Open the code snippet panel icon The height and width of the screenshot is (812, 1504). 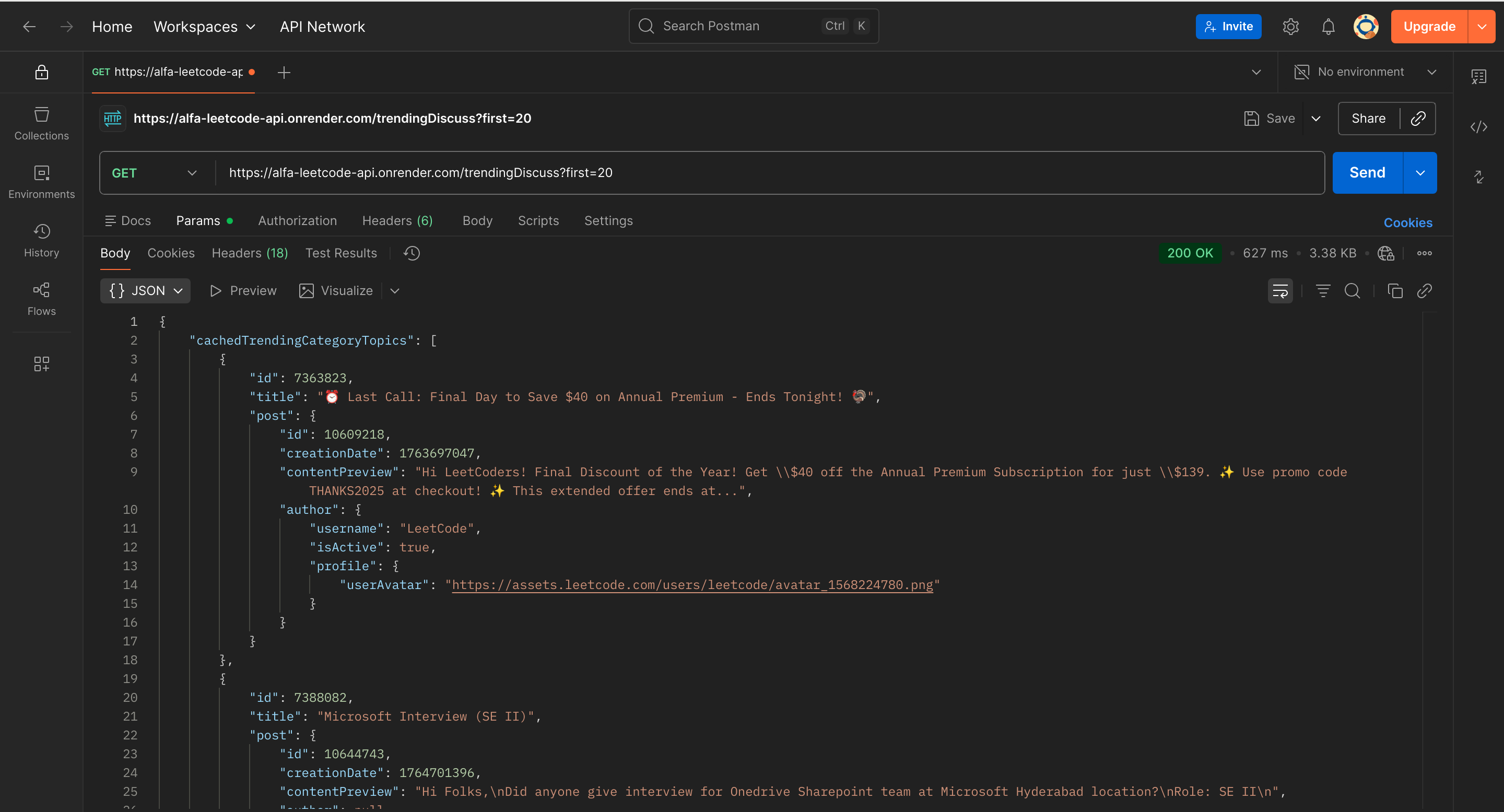point(1478,127)
